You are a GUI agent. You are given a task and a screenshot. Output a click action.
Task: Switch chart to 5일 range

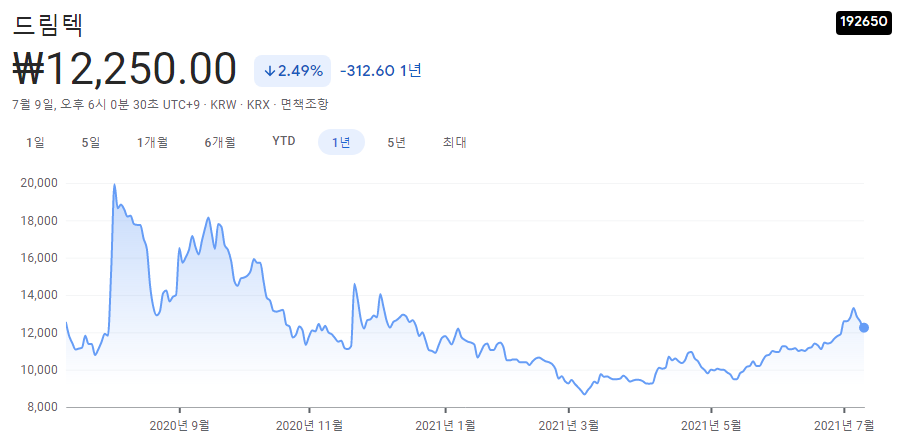pos(90,142)
